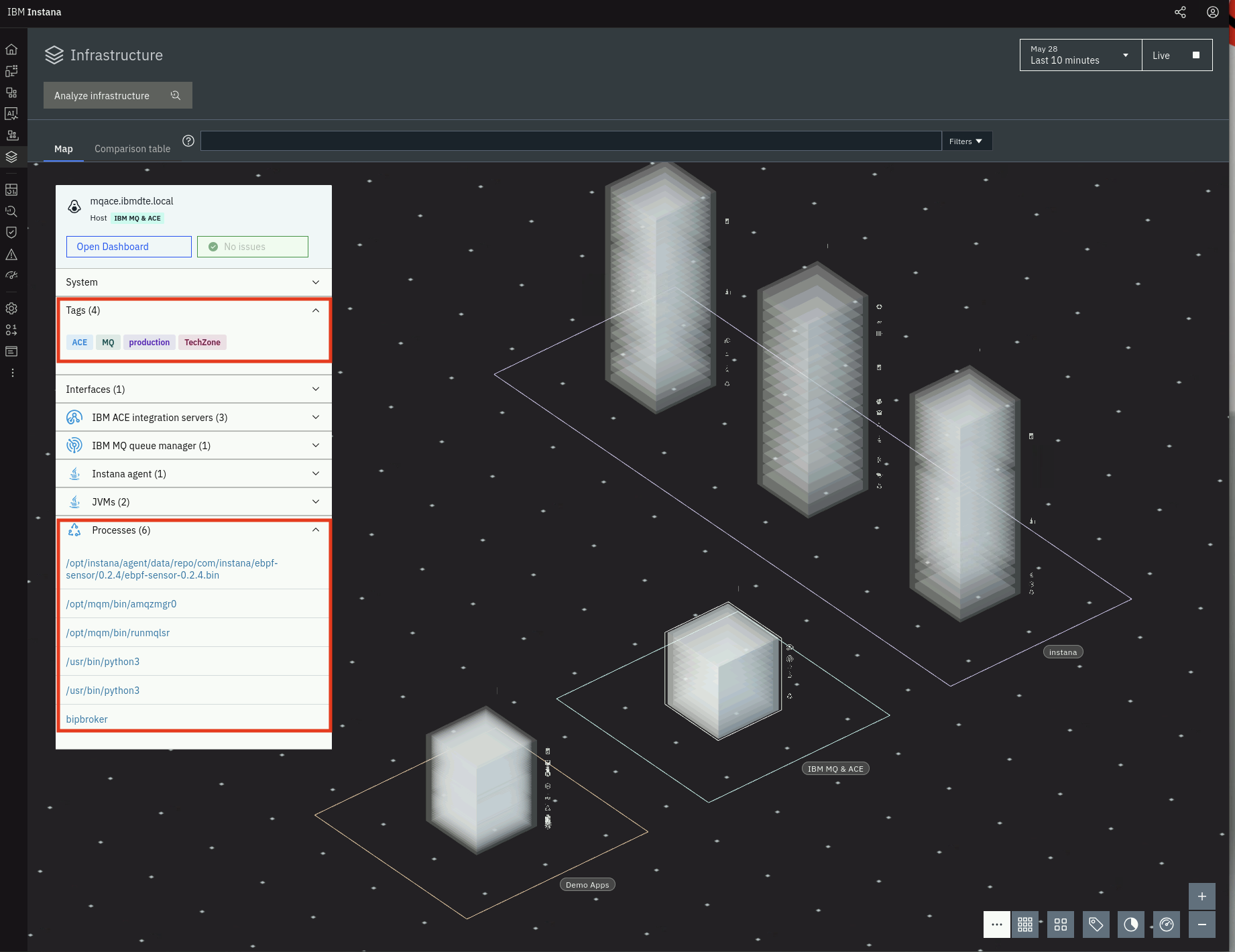Click the Demo Apps zone label on map
The width and height of the screenshot is (1235, 952).
(587, 885)
